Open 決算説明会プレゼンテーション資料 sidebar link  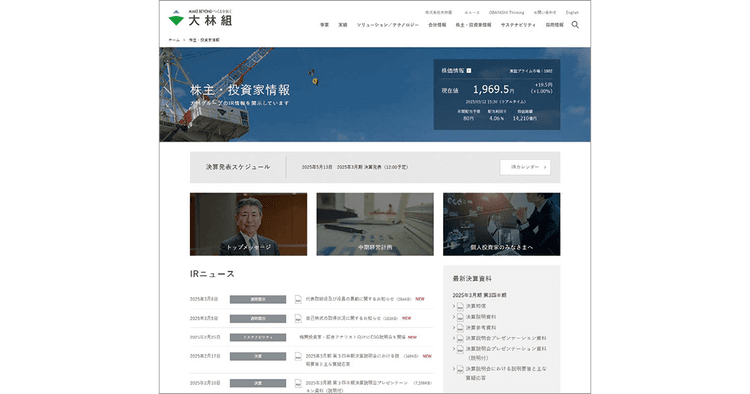point(506,338)
